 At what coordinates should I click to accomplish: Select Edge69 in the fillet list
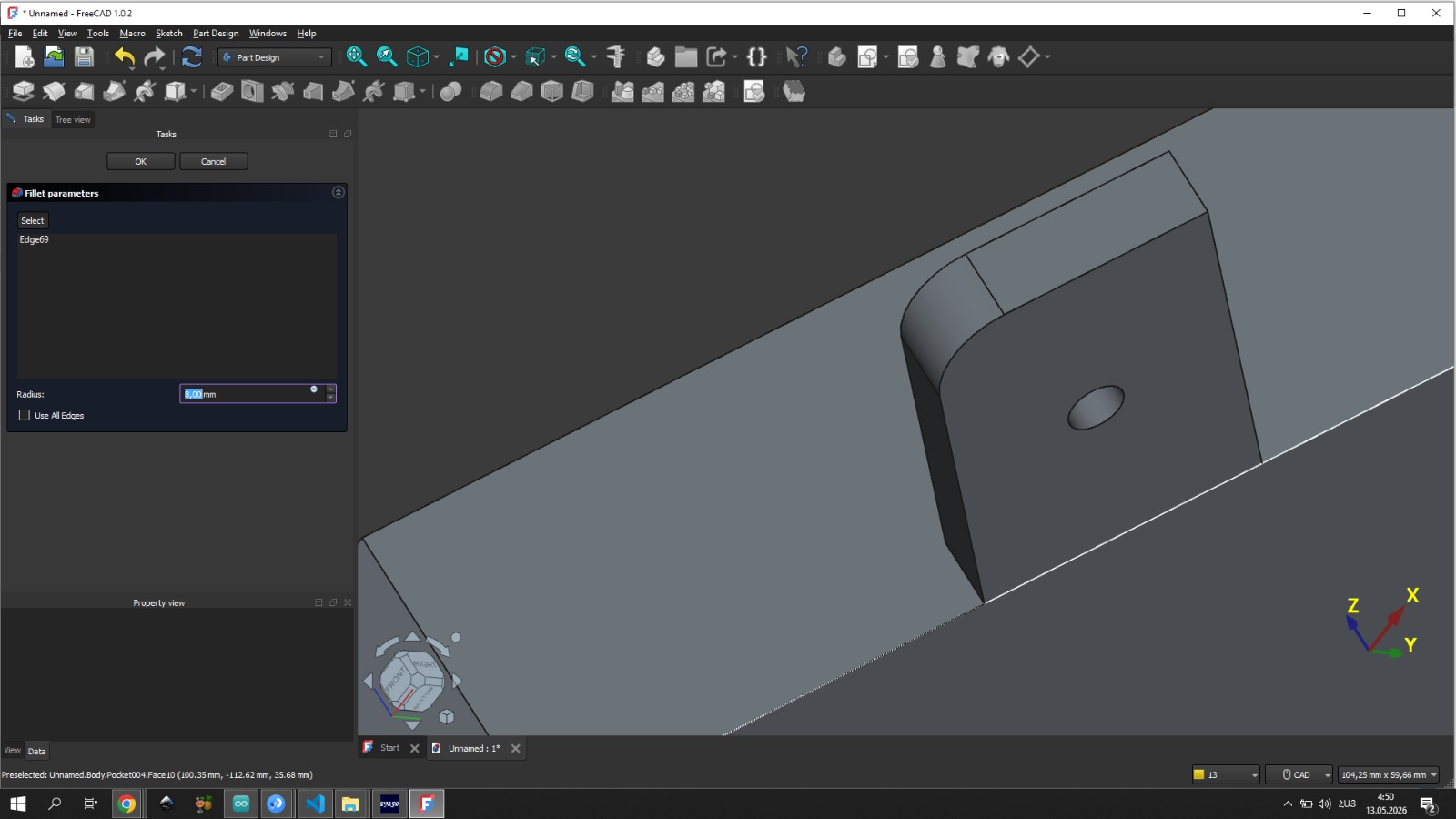35,239
